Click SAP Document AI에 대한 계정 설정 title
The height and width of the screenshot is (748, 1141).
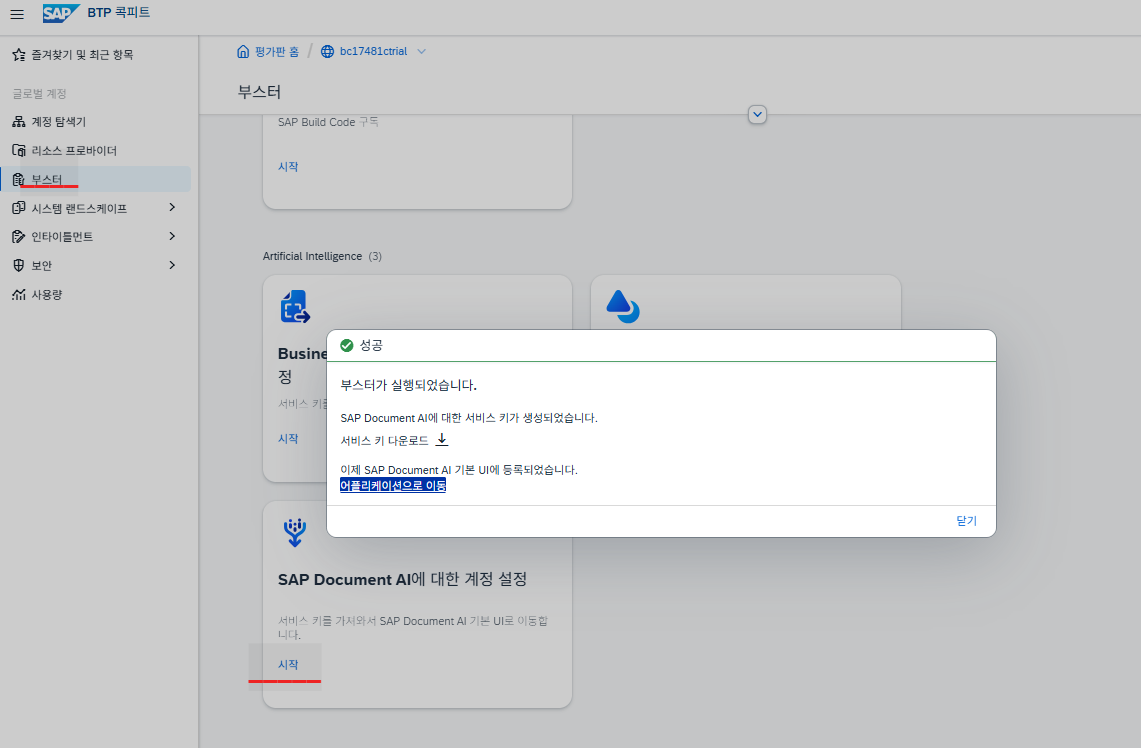402,579
